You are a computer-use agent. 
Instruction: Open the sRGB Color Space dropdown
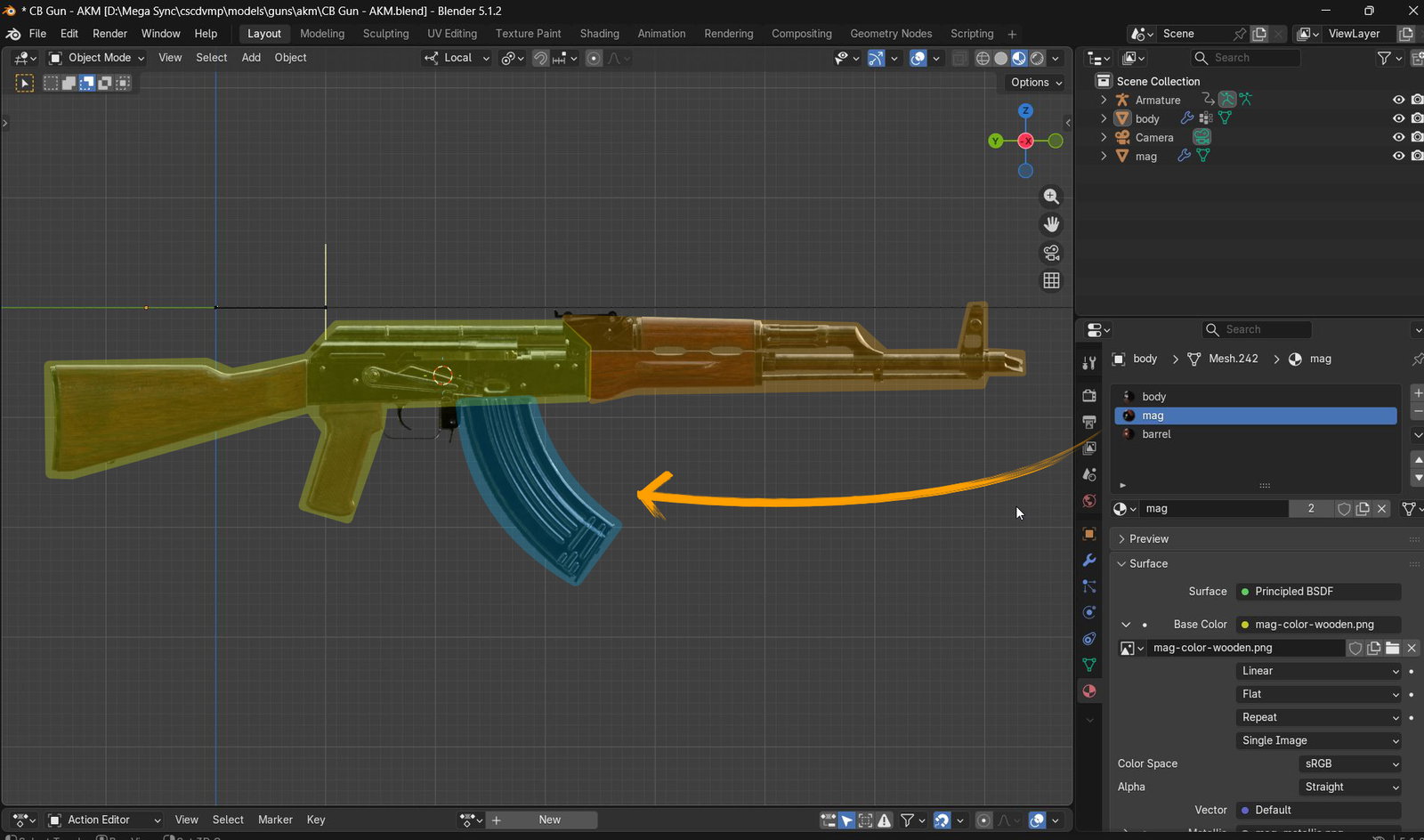(x=1350, y=763)
